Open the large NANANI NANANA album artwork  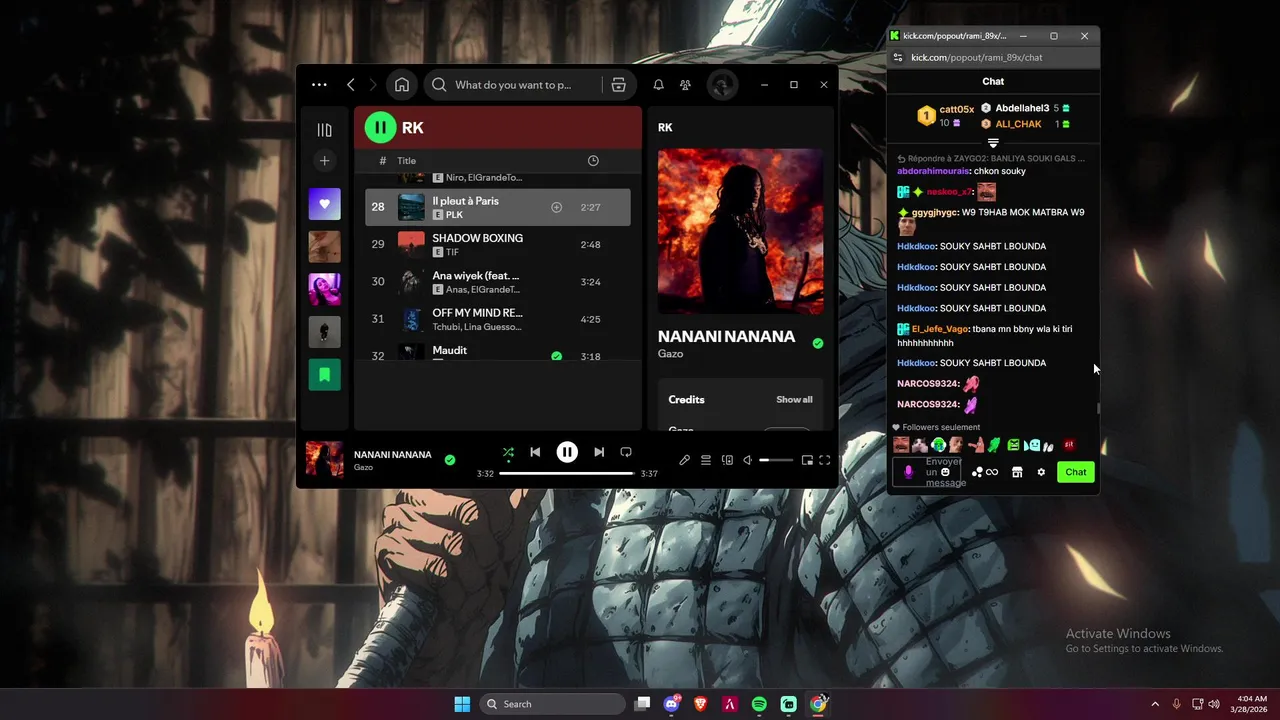740,231
